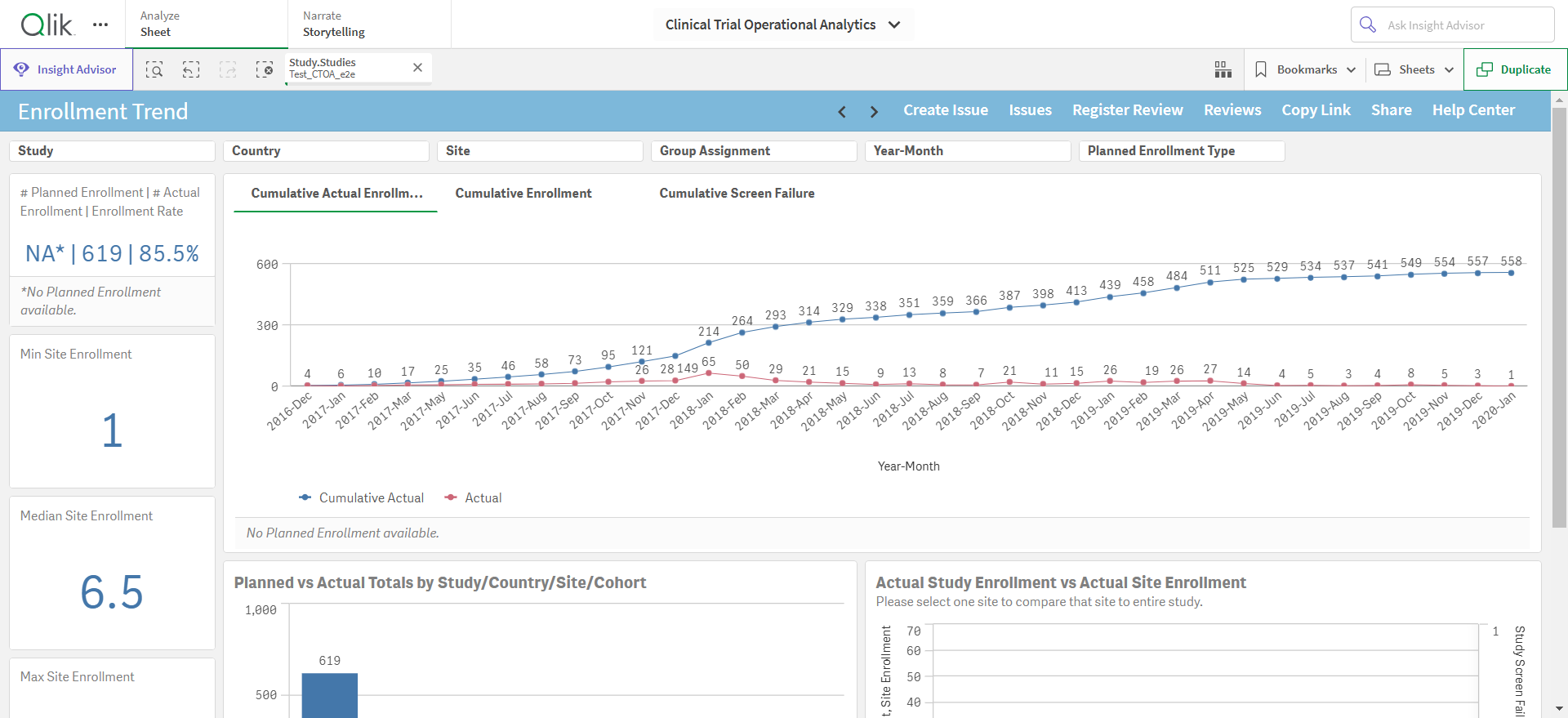The height and width of the screenshot is (718, 1568).
Task: Step back in selections
Action: 191,69
